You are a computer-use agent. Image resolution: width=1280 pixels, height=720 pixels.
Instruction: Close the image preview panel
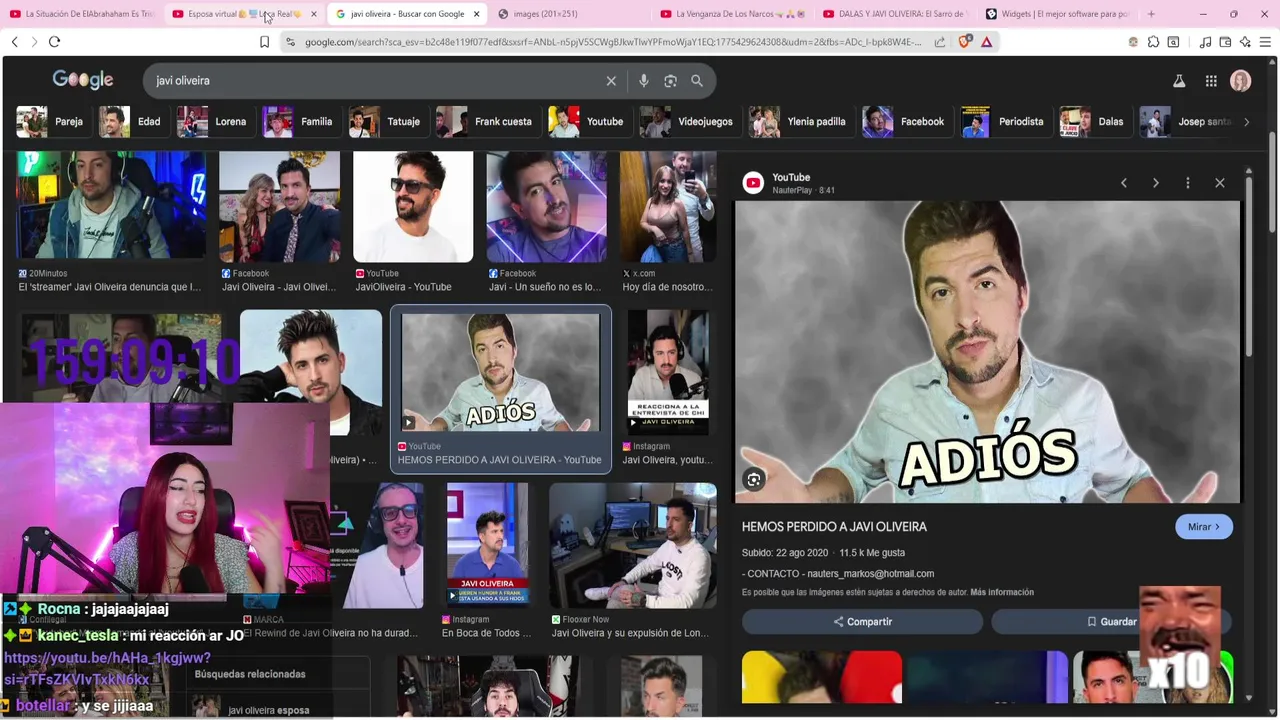point(1220,183)
